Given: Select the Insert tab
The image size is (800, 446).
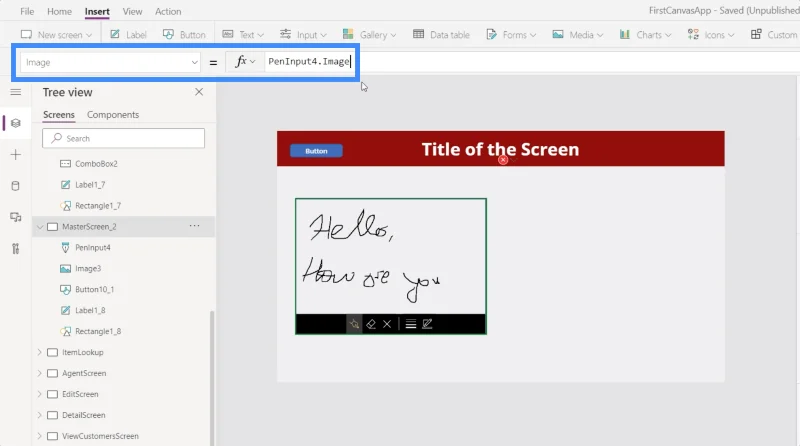Looking at the screenshot, I should click(97, 11).
